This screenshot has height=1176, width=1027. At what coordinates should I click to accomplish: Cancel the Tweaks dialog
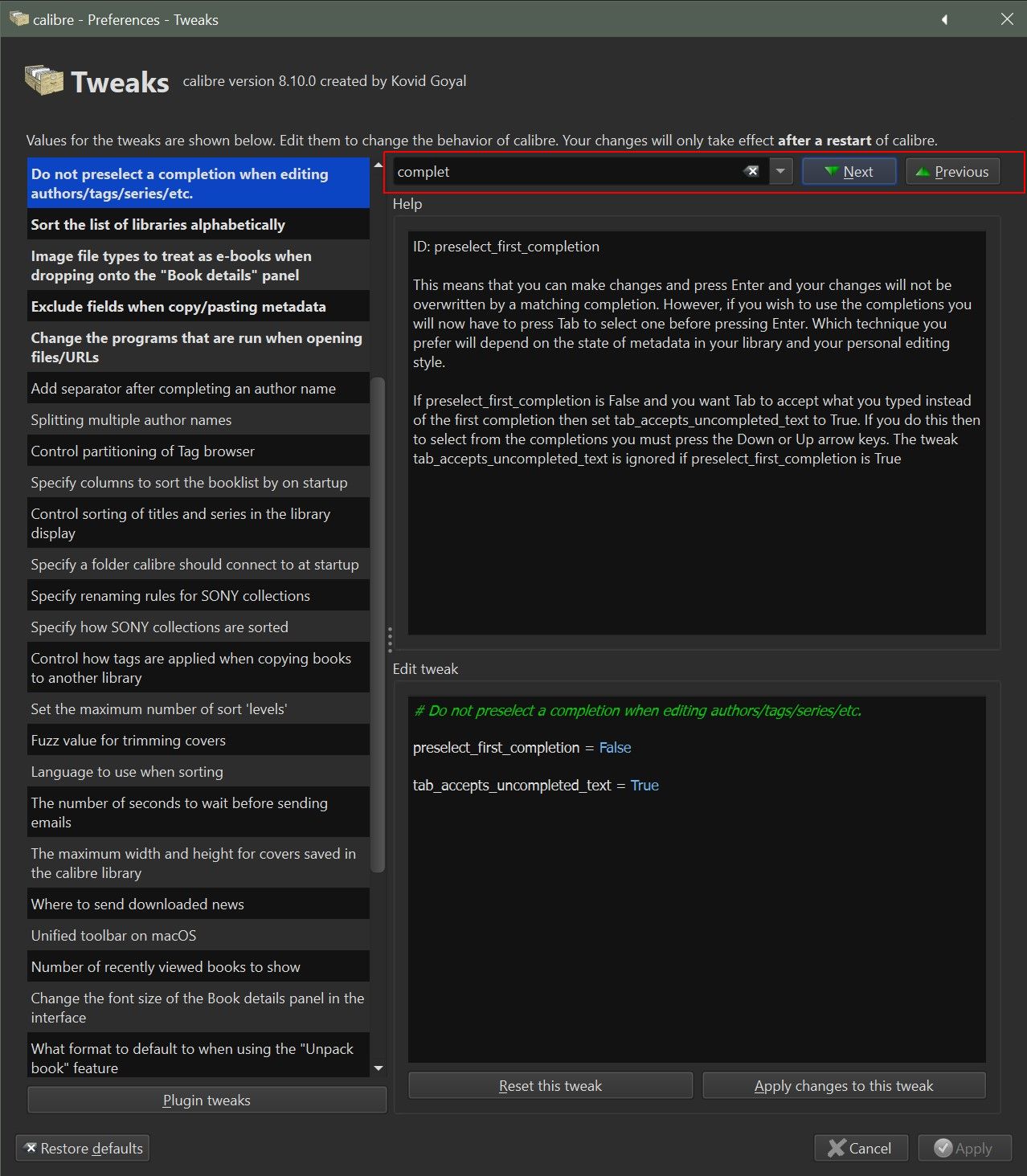pos(861,1149)
